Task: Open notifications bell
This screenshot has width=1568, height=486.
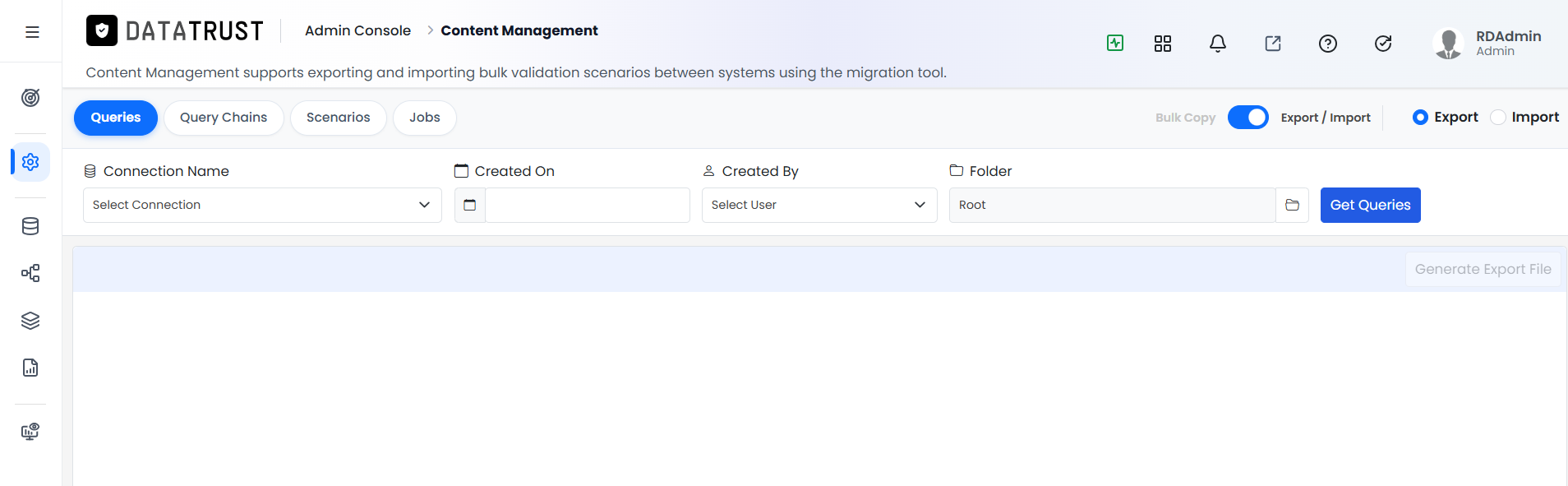Action: tap(1218, 44)
